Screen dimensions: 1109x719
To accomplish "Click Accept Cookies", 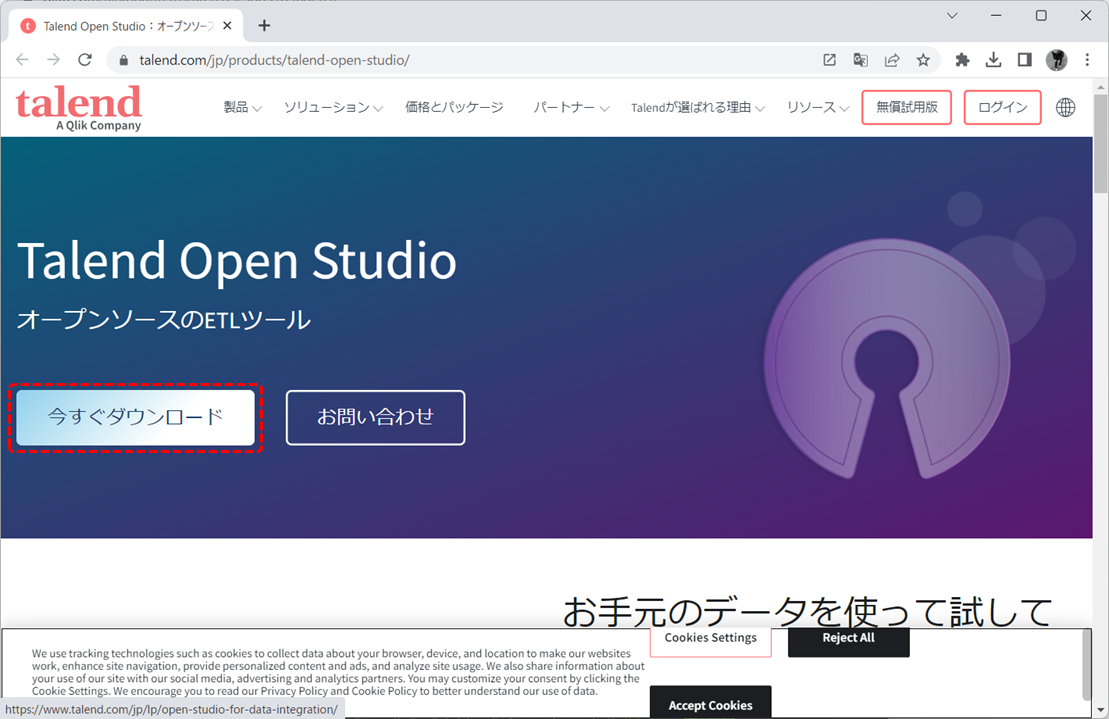I will click(x=710, y=703).
